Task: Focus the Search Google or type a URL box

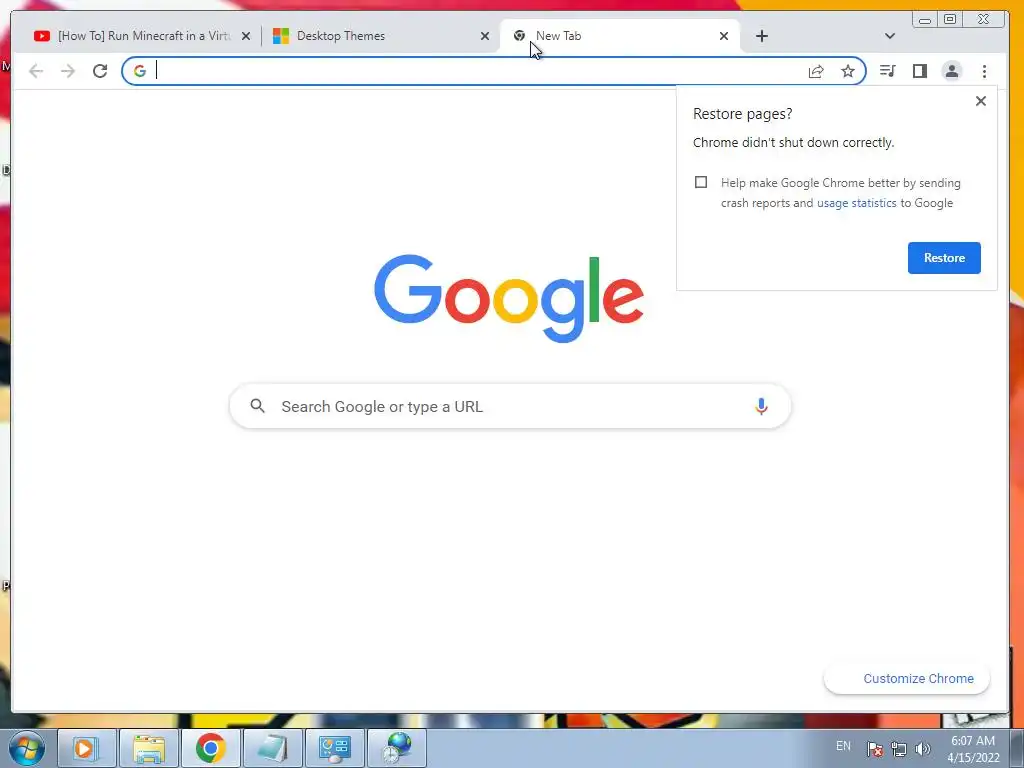Action: tap(510, 406)
